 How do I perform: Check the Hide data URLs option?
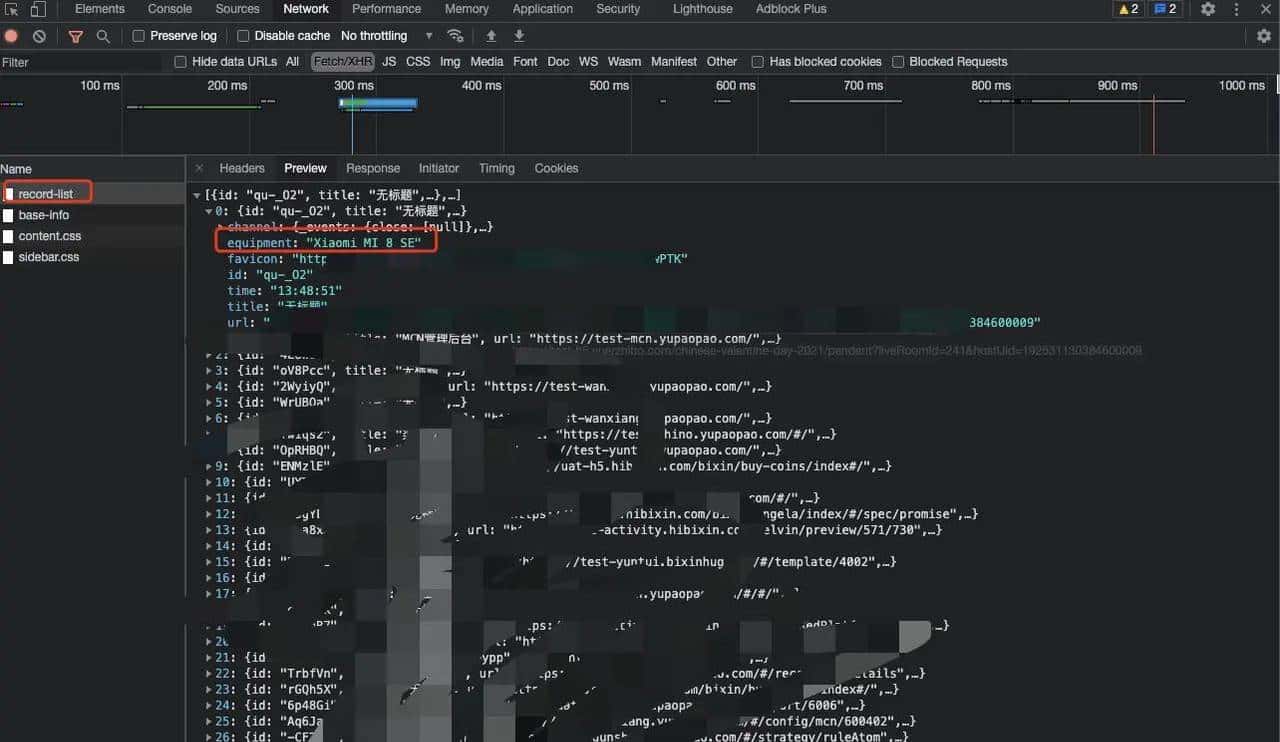point(181,62)
